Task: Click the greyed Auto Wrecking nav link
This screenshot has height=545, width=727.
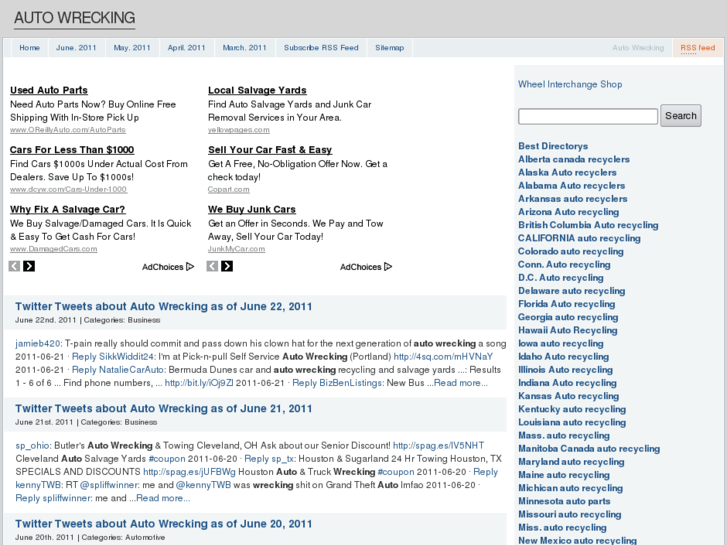Action: [x=638, y=48]
